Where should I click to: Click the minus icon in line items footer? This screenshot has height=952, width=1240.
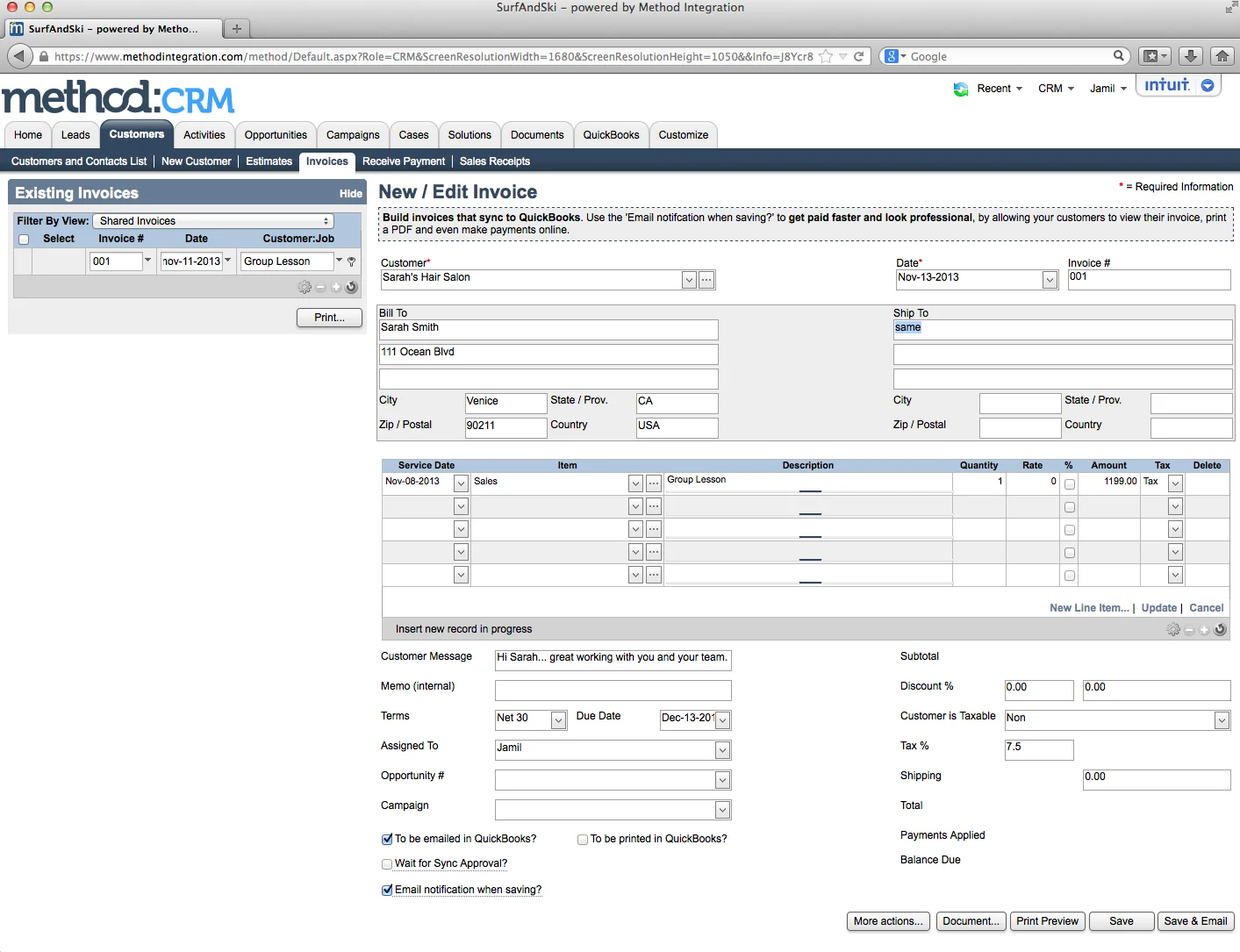coord(1189,629)
